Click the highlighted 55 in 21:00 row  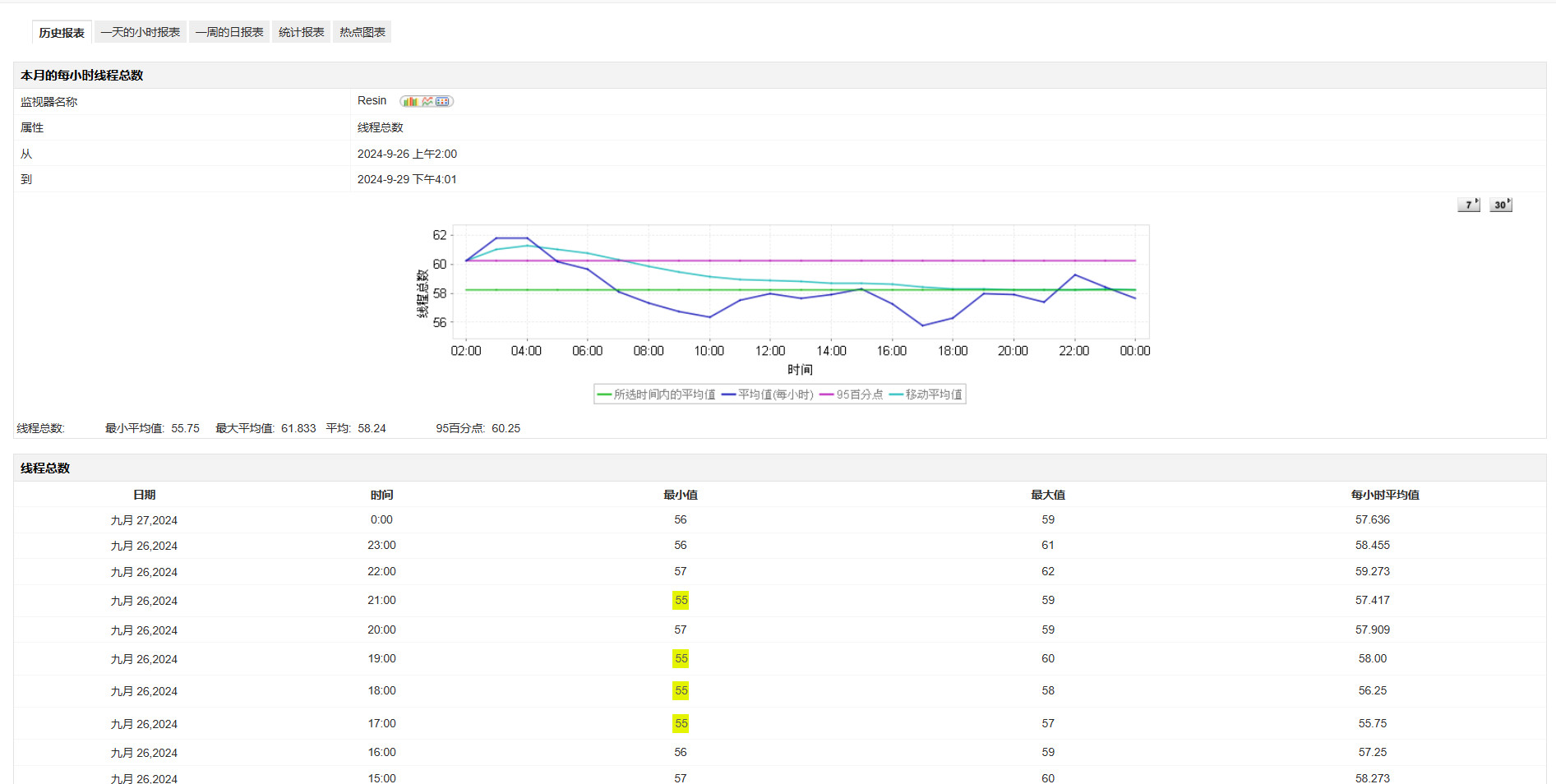681,601
